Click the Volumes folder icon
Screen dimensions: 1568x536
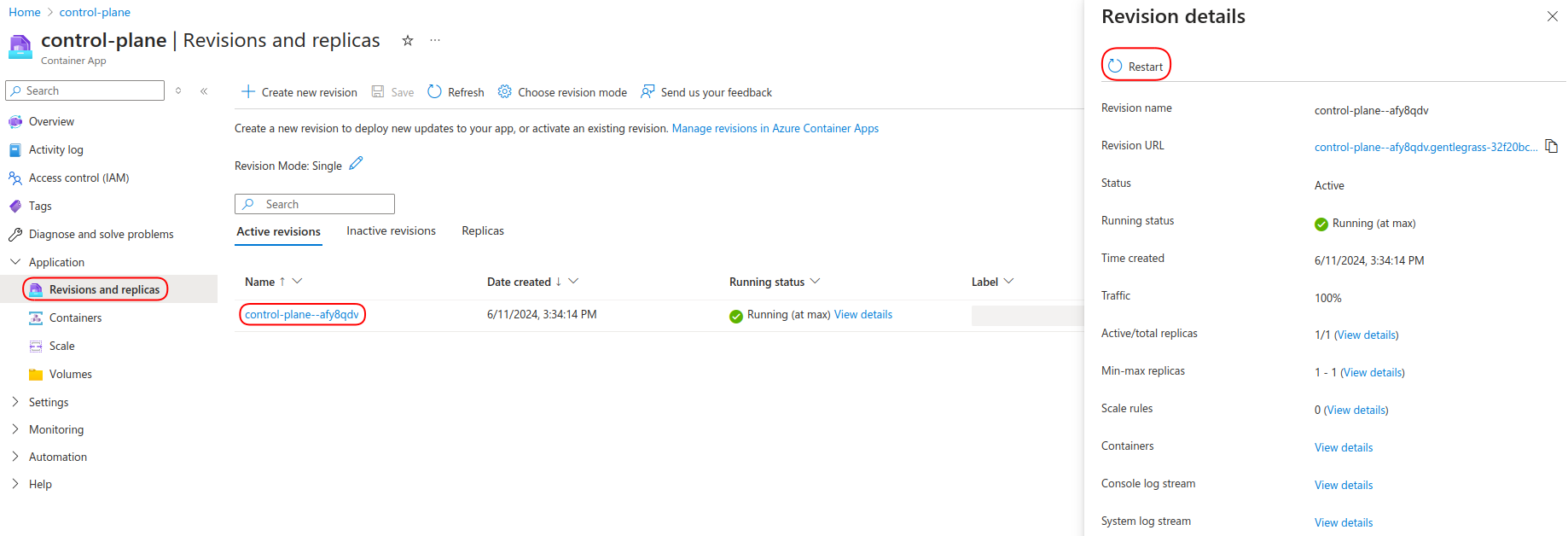pos(36,374)
